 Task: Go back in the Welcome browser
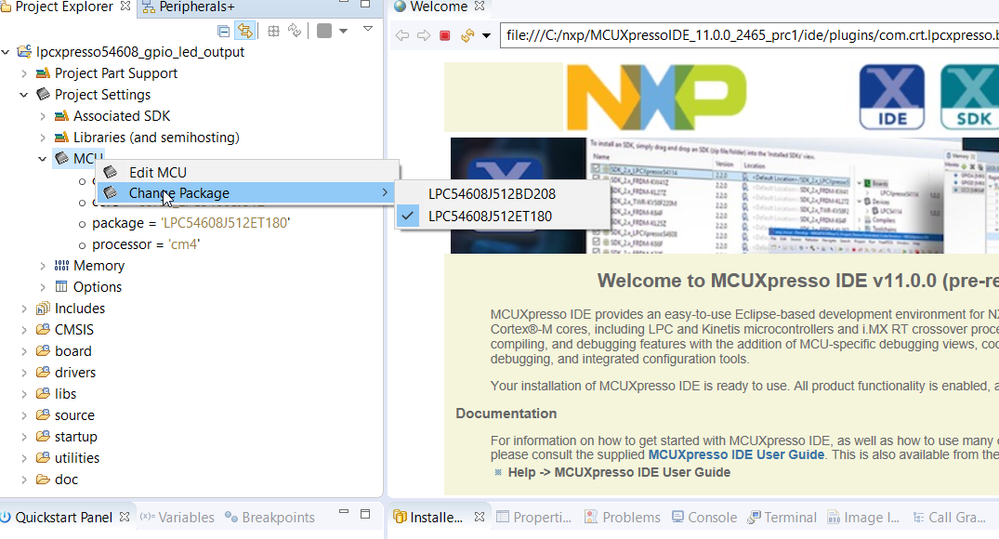pyautogui.click(x=402, y=35)
